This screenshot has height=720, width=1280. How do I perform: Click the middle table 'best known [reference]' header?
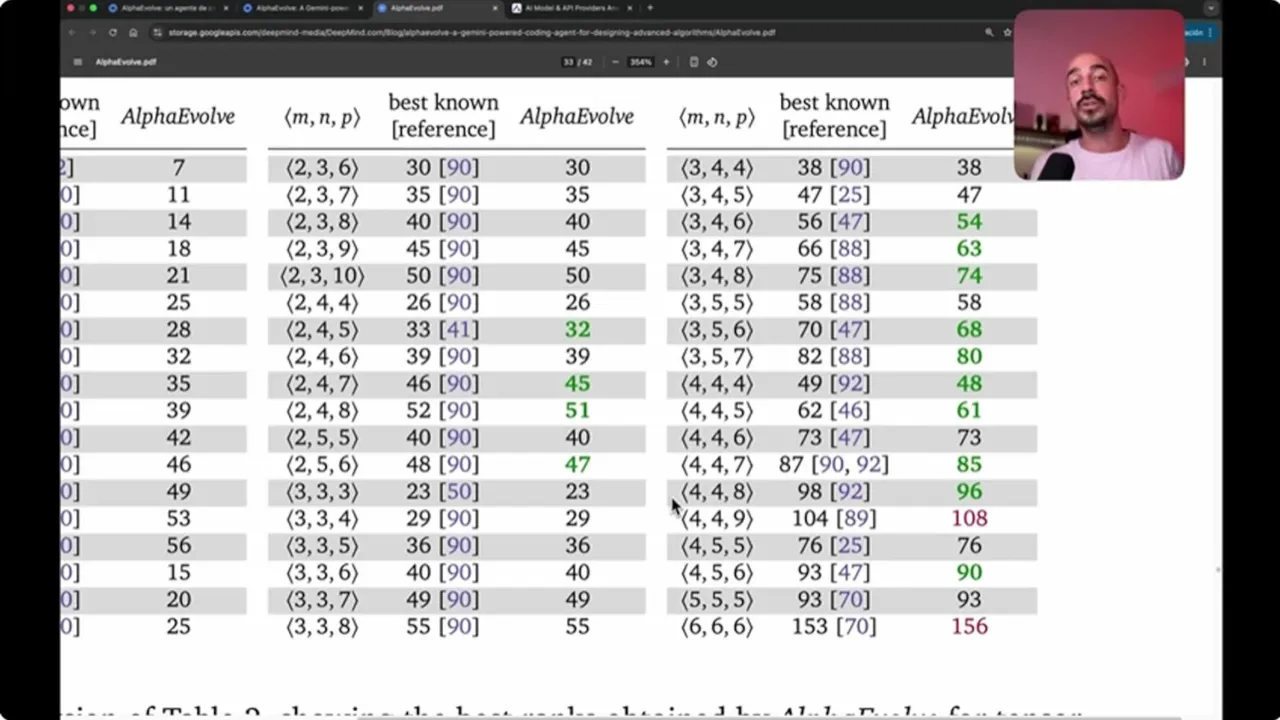click(443, 116)
